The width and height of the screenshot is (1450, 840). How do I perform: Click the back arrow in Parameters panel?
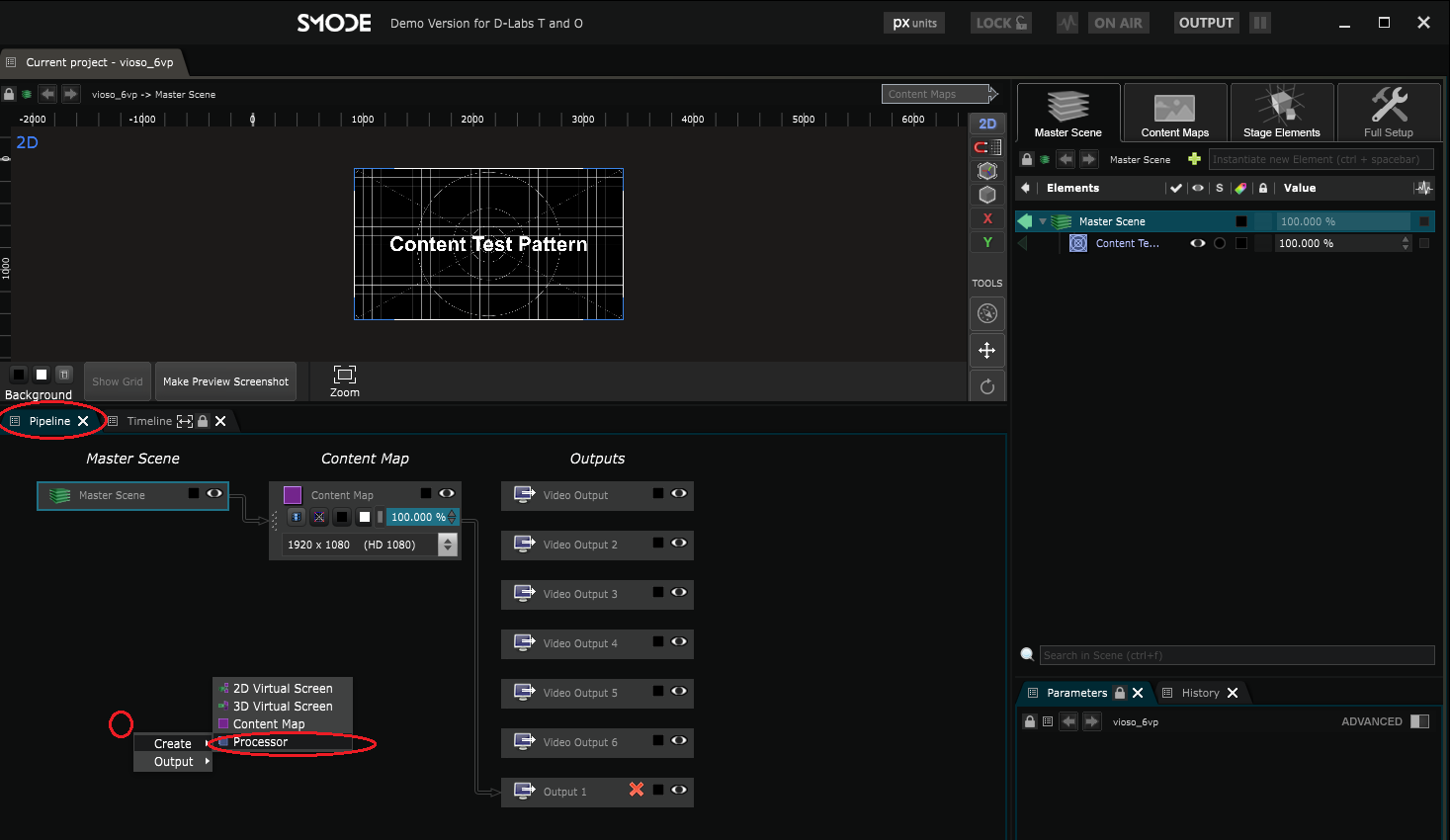[1068, 721]
